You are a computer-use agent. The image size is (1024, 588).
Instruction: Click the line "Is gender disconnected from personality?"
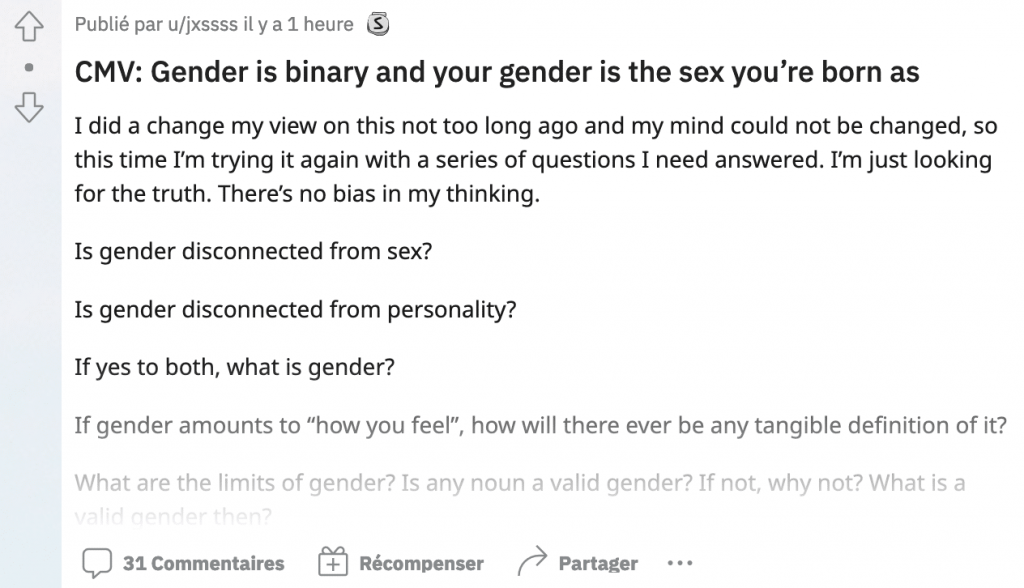click(x=295, y=309)
